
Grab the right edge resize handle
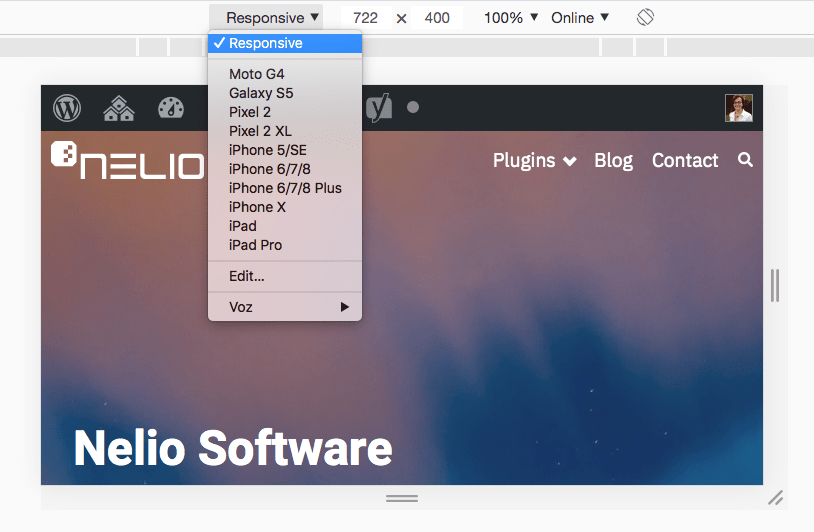pos(775,285)
